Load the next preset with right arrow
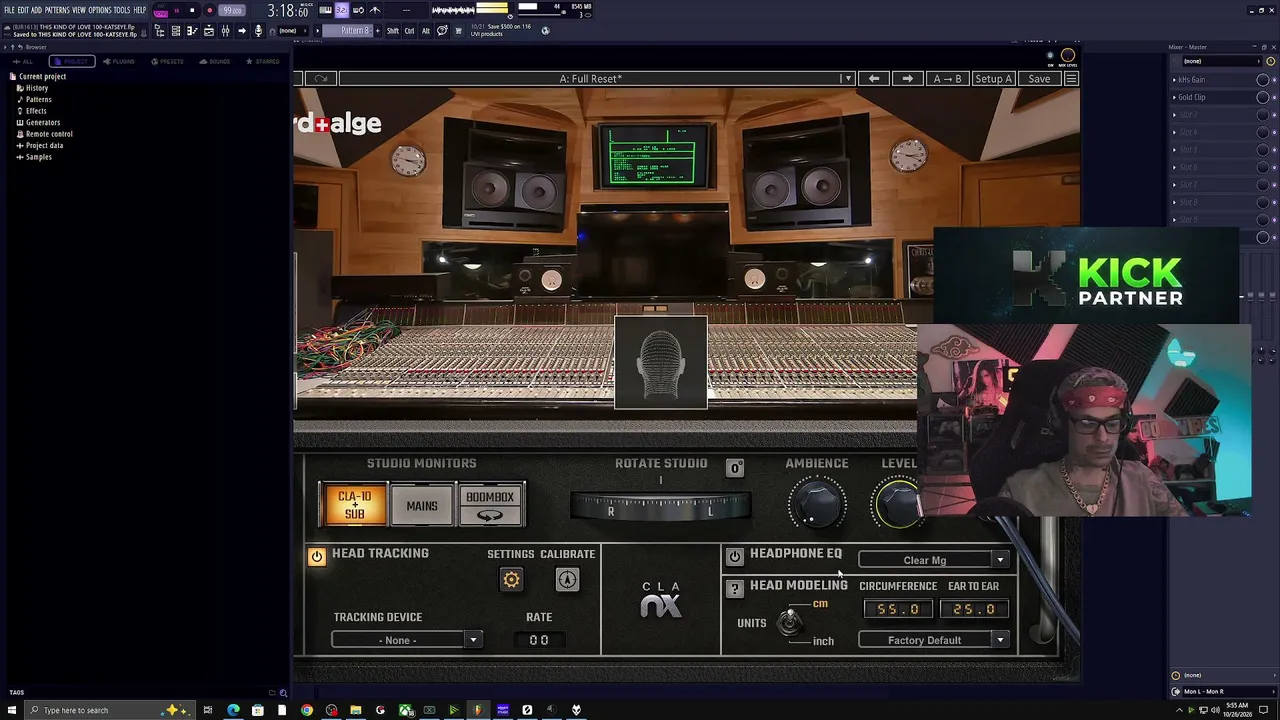The width and height of the screenshot is (1280, 720). tap(907, 79)
